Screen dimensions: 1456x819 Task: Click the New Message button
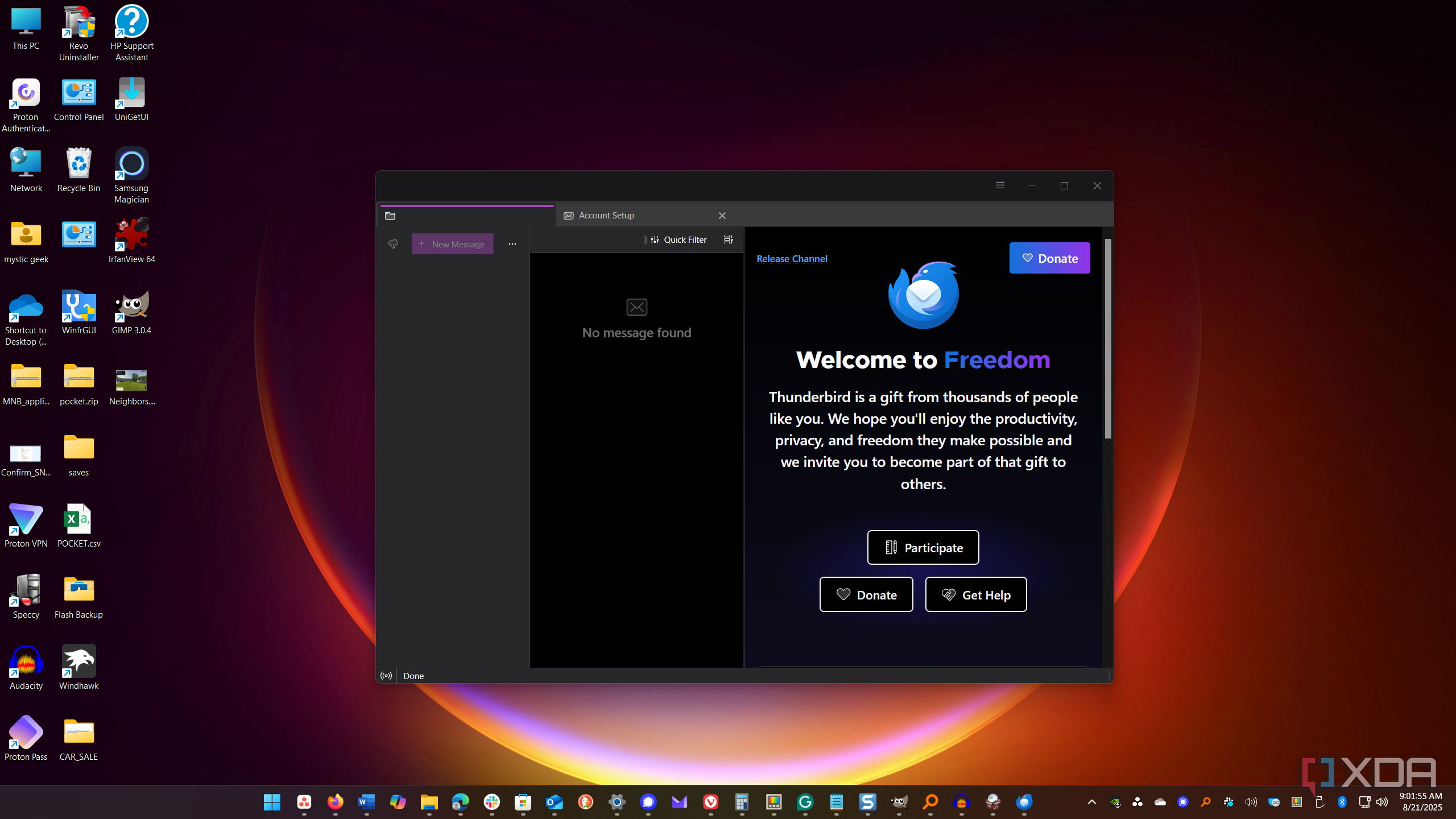pos(453,244)
